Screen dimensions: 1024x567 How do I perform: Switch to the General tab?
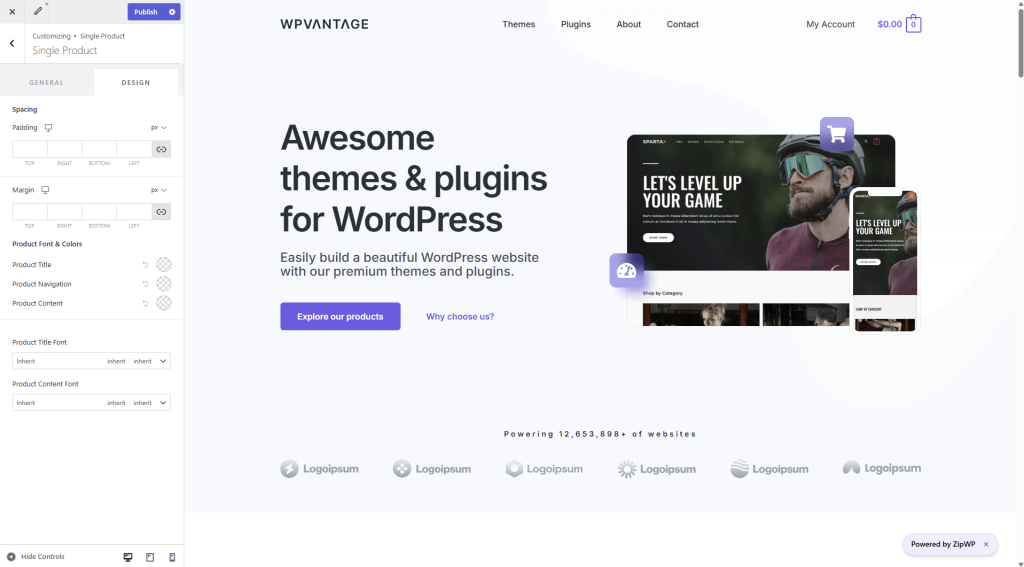click(46, 83)
